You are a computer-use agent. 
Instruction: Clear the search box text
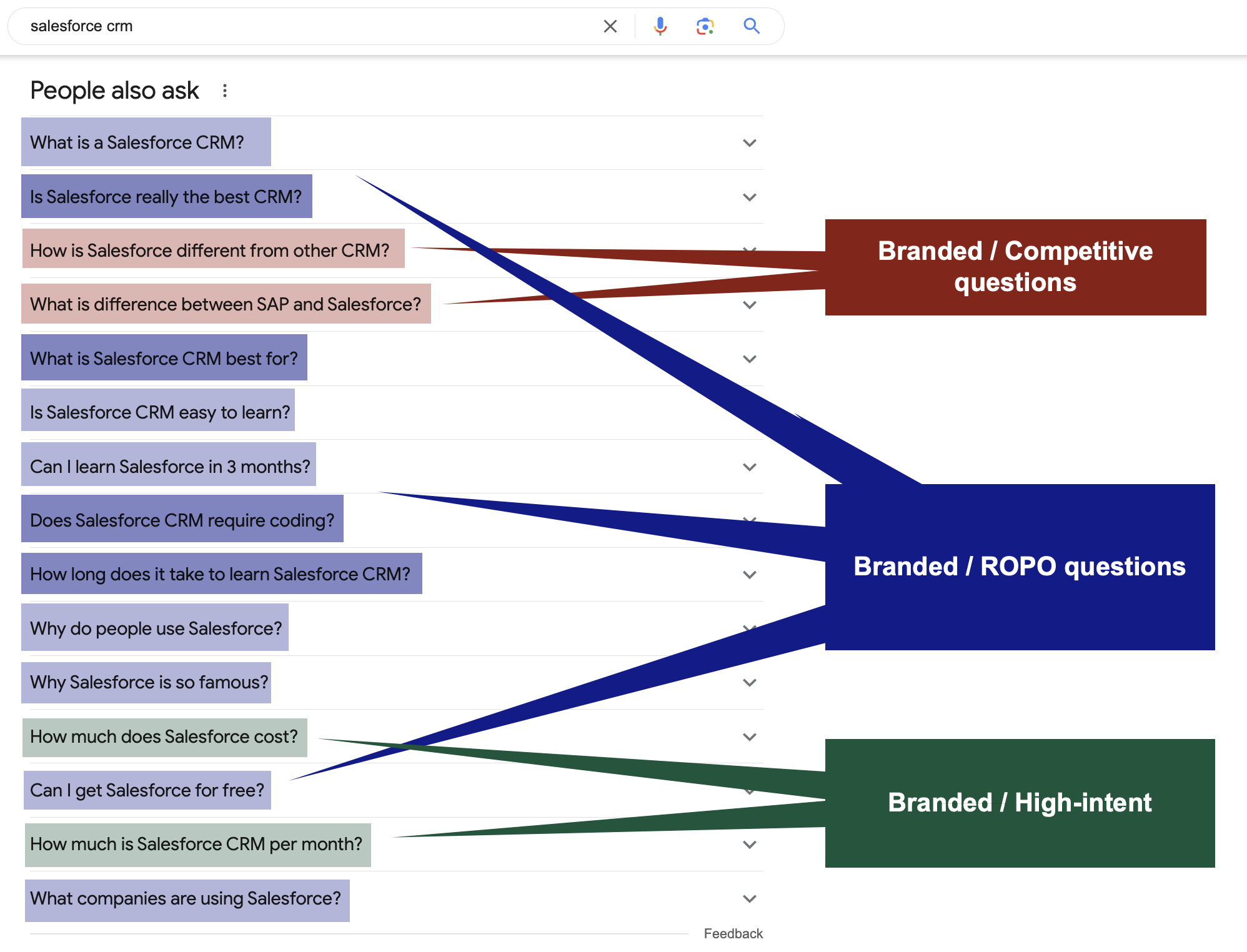pyautogui.click(x=610, y=26)
